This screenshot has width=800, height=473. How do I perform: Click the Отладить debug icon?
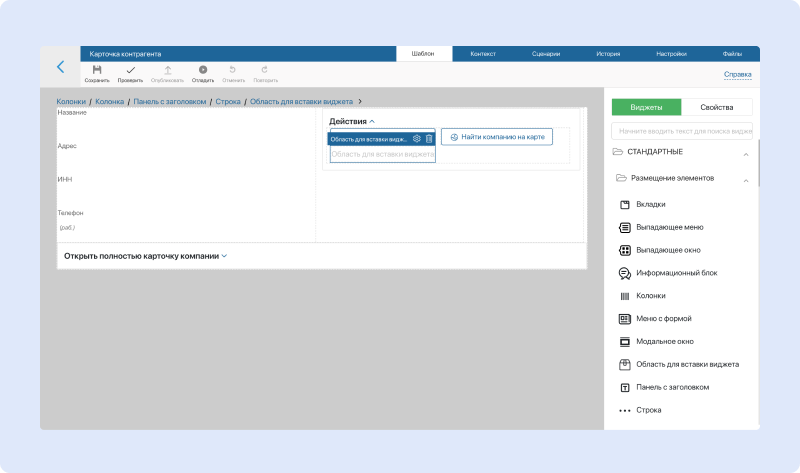[203, 70]
